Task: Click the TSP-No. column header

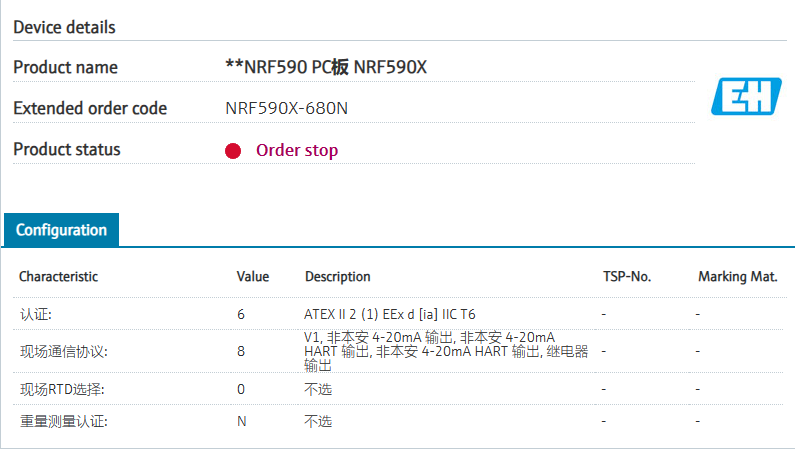Action: [x=627, y=276]
